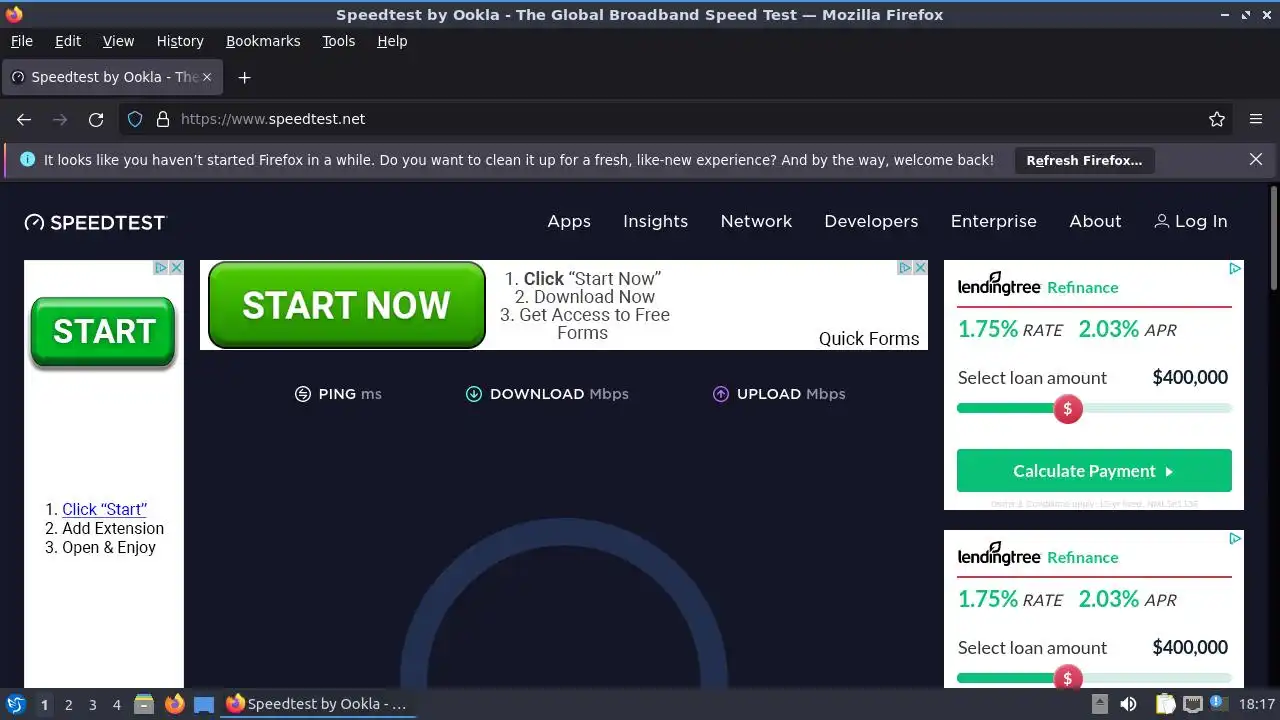This screenshot has height=720, width=1280.
Task: Open the Network navigation link
Action: click(x=756, y=221)
